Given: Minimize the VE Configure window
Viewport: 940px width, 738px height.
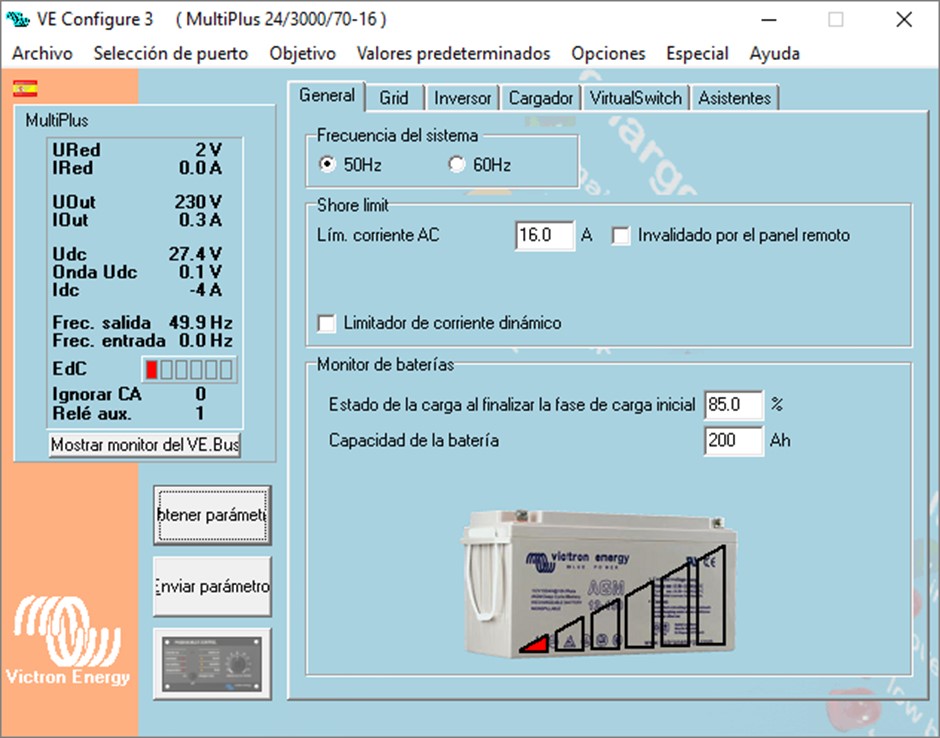Looking at the screenshot, I should (x=769, y=20).
